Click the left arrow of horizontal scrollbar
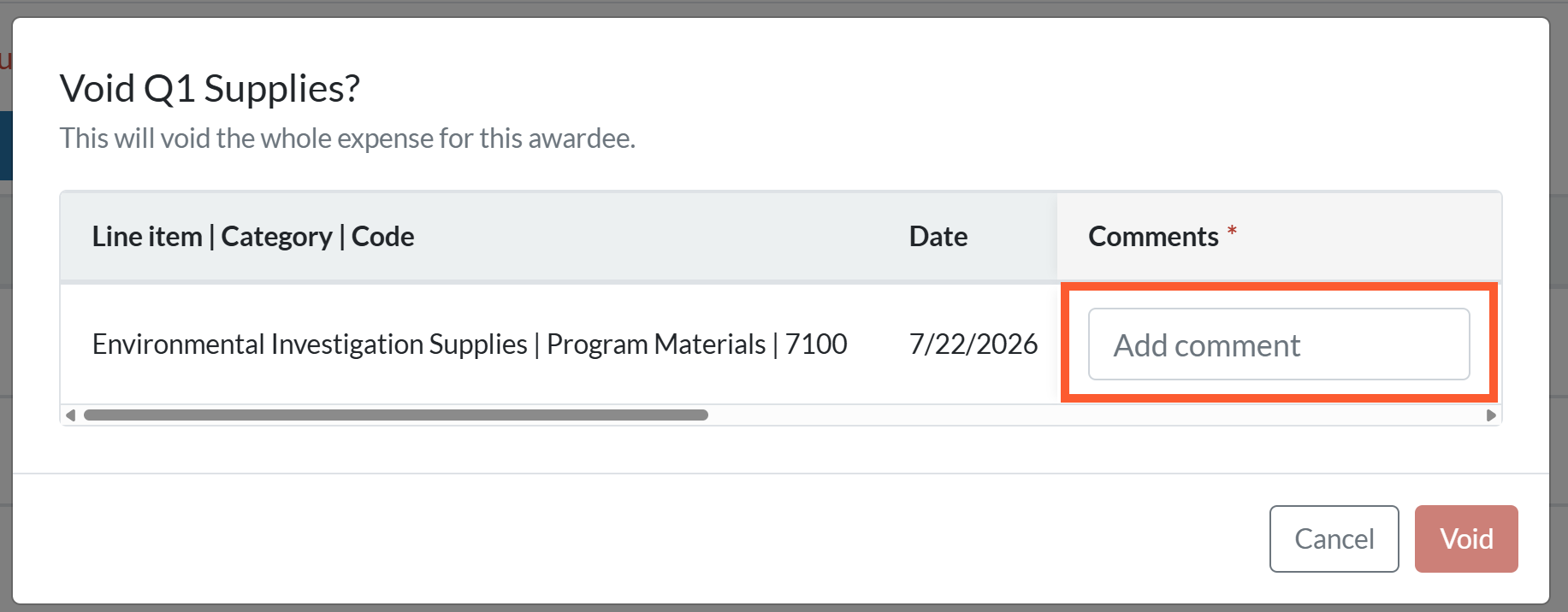This screenshot has height=612, width=1568. click(x=71, y=415)
